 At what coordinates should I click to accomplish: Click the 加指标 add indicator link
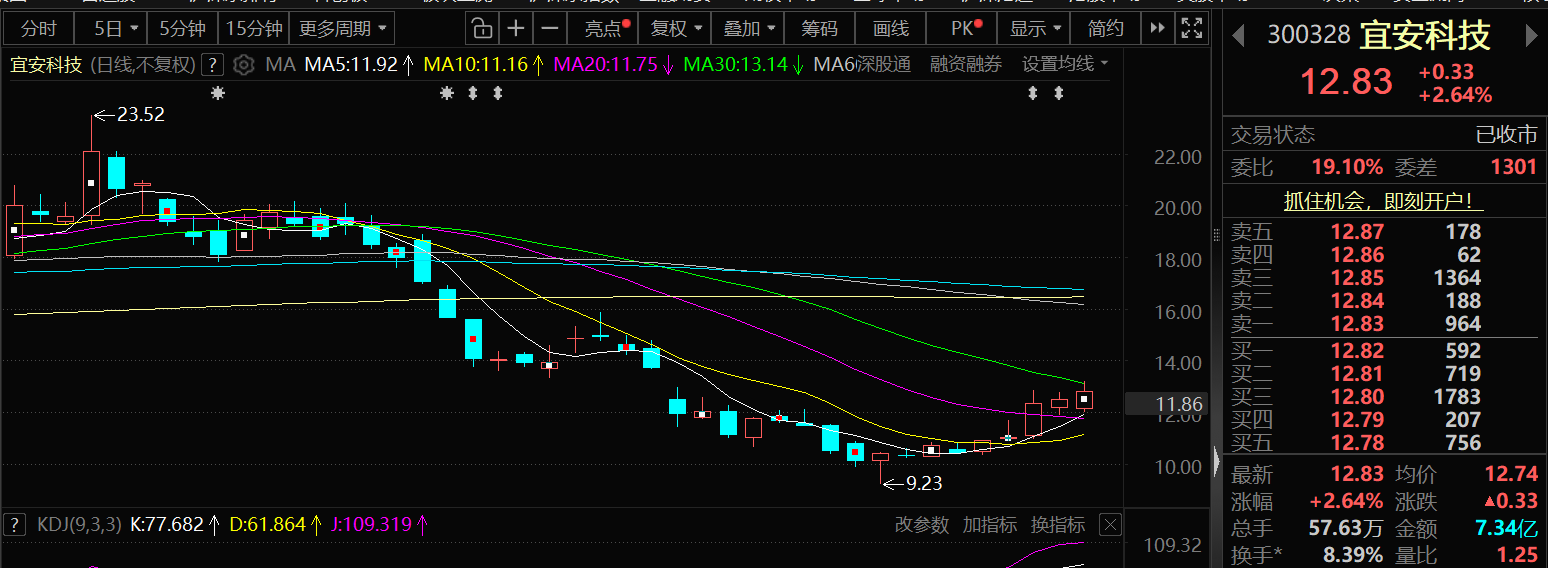coord(990,524)
